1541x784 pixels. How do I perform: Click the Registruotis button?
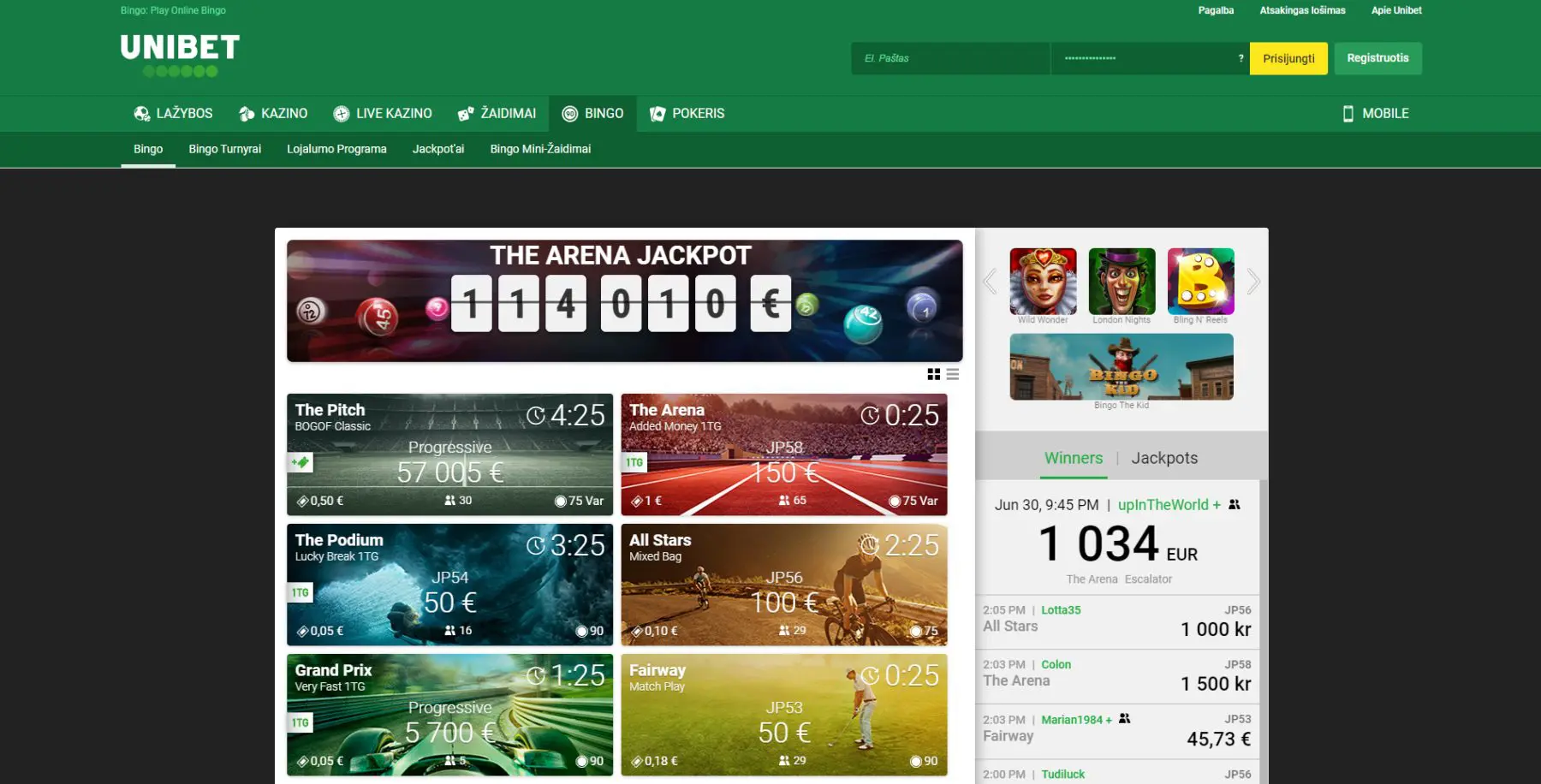(x=1377, y=58)
